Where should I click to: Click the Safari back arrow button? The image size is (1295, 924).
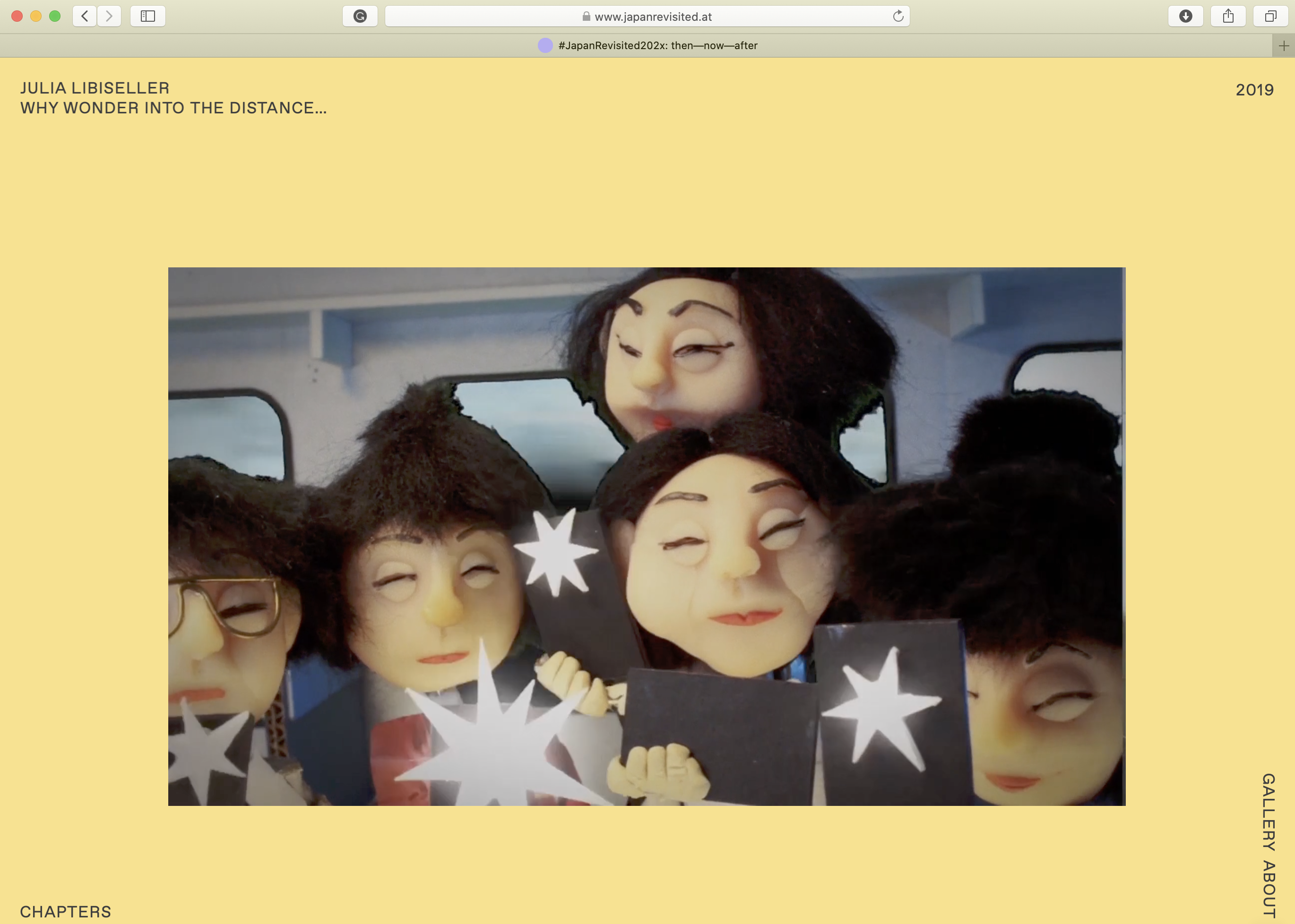85,16
